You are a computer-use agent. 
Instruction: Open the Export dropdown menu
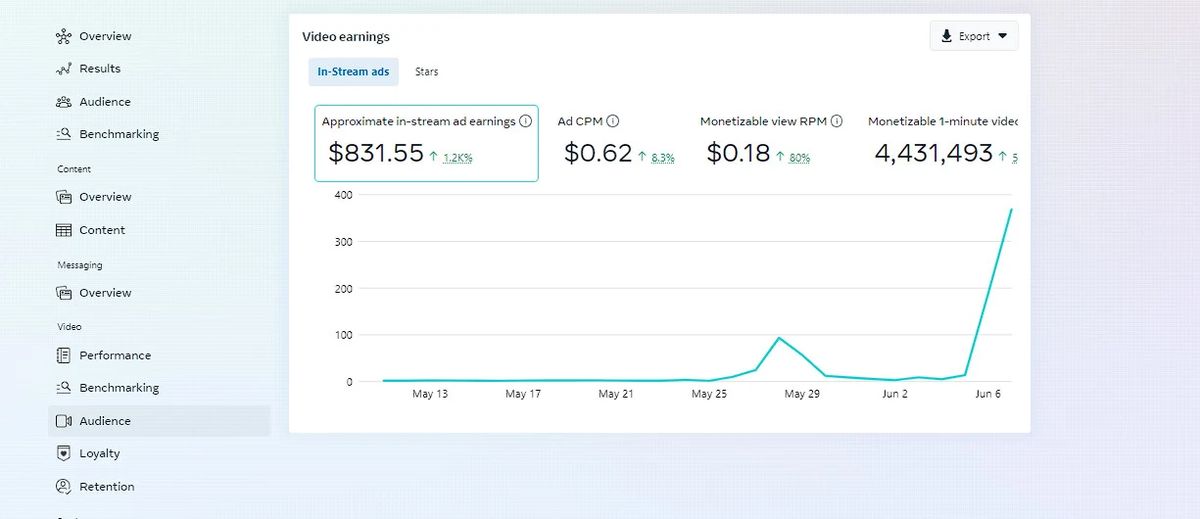[973, 36]
